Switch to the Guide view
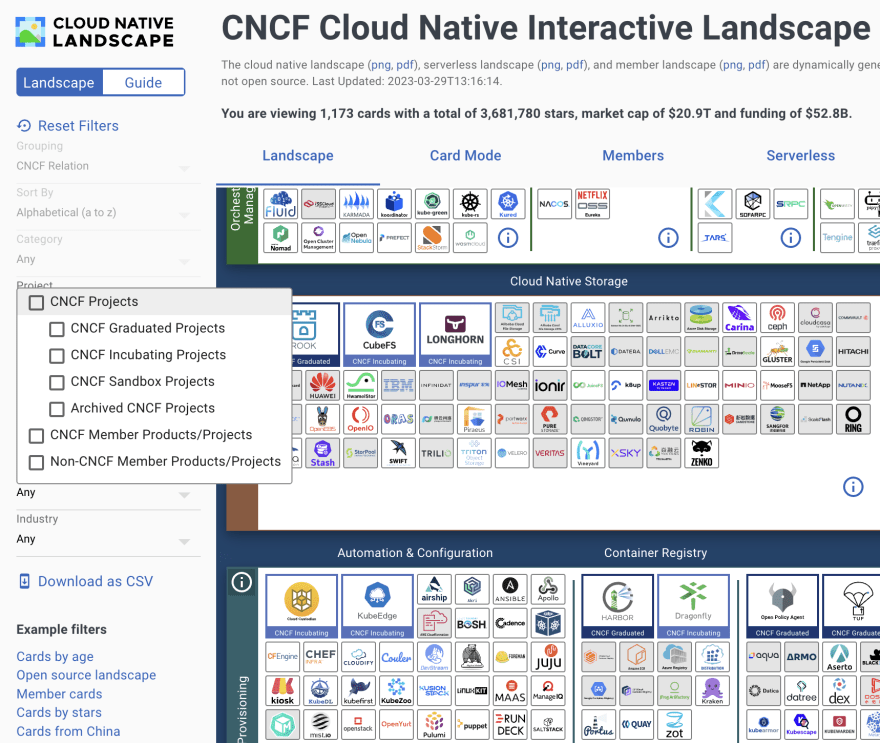 [143, 82]
